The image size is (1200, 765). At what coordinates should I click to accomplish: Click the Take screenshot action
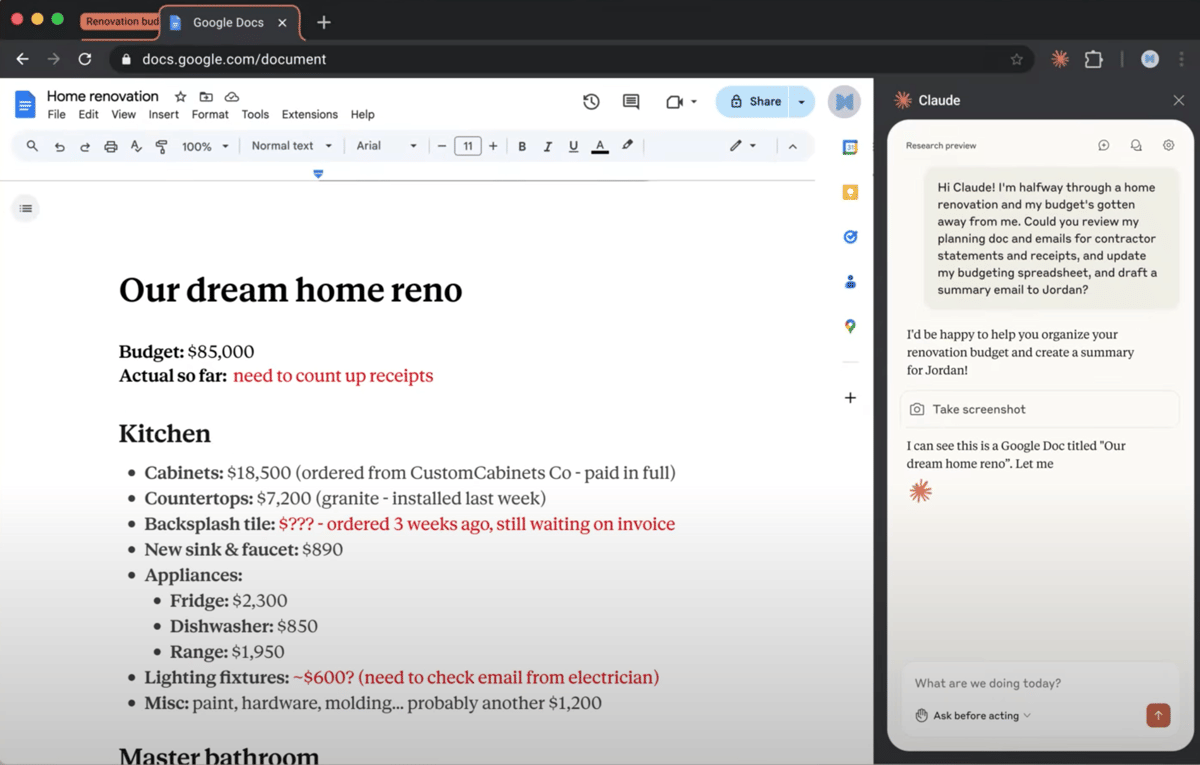1039,409
